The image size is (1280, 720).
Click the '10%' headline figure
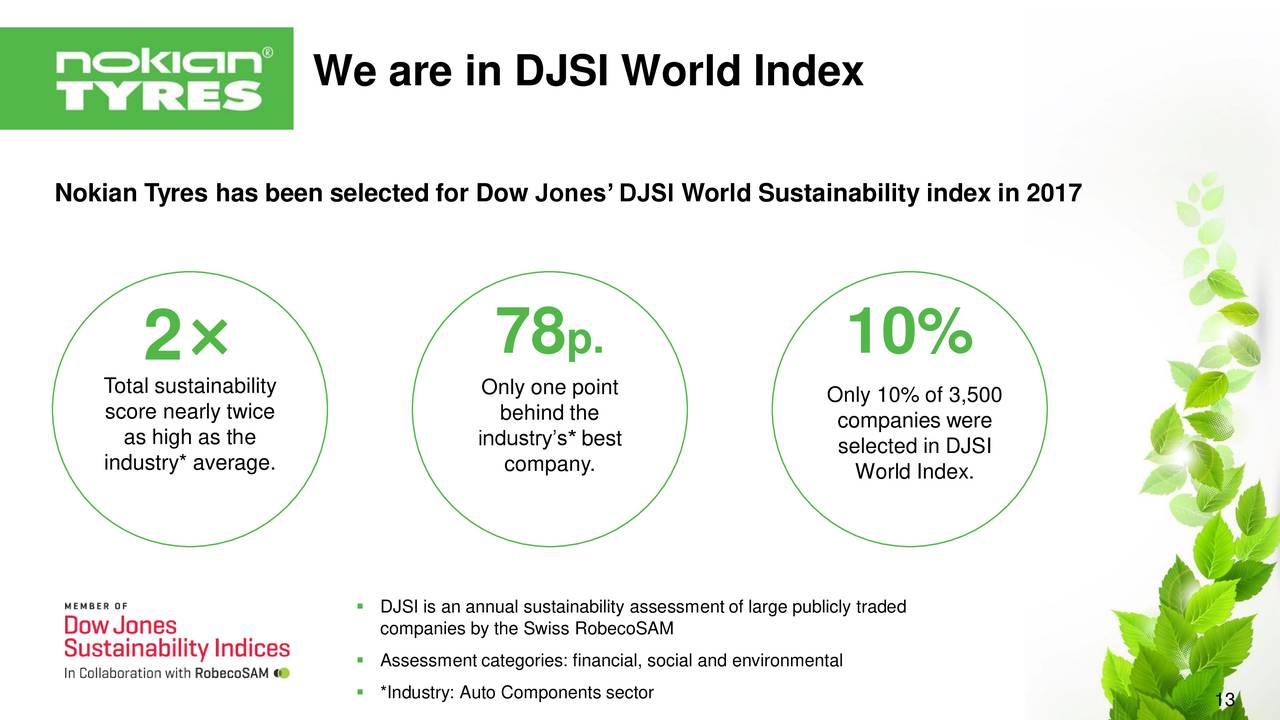pyautogui.click(x=909, y=332)
